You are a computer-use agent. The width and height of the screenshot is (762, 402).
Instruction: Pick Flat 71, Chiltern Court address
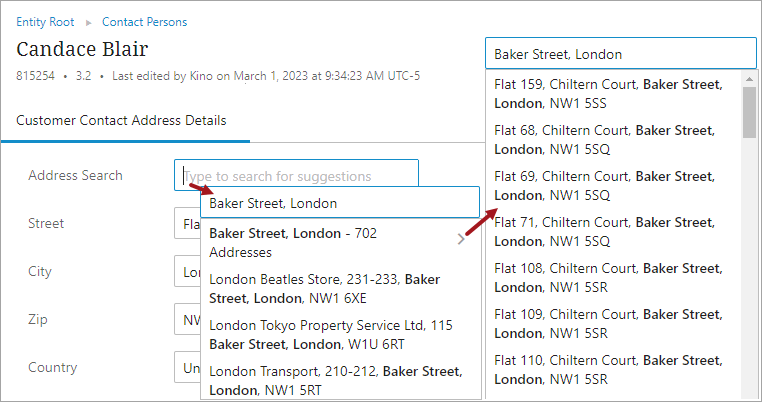click(x=612, y=232)
